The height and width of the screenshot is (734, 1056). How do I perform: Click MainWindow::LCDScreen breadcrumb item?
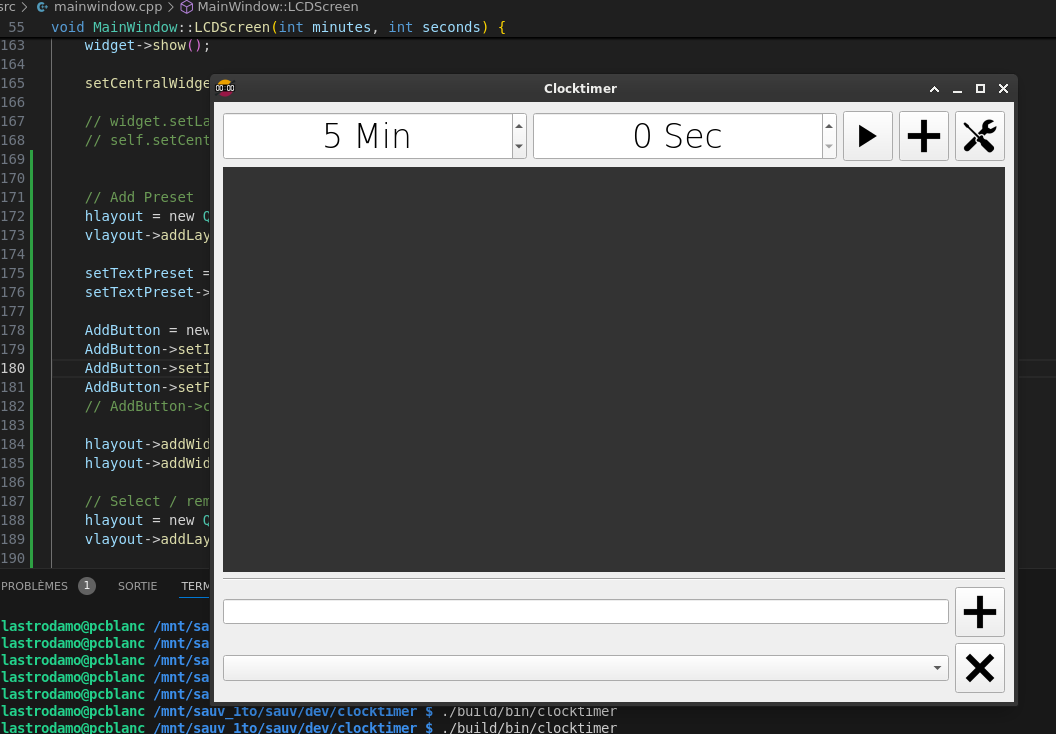point(277,7)
